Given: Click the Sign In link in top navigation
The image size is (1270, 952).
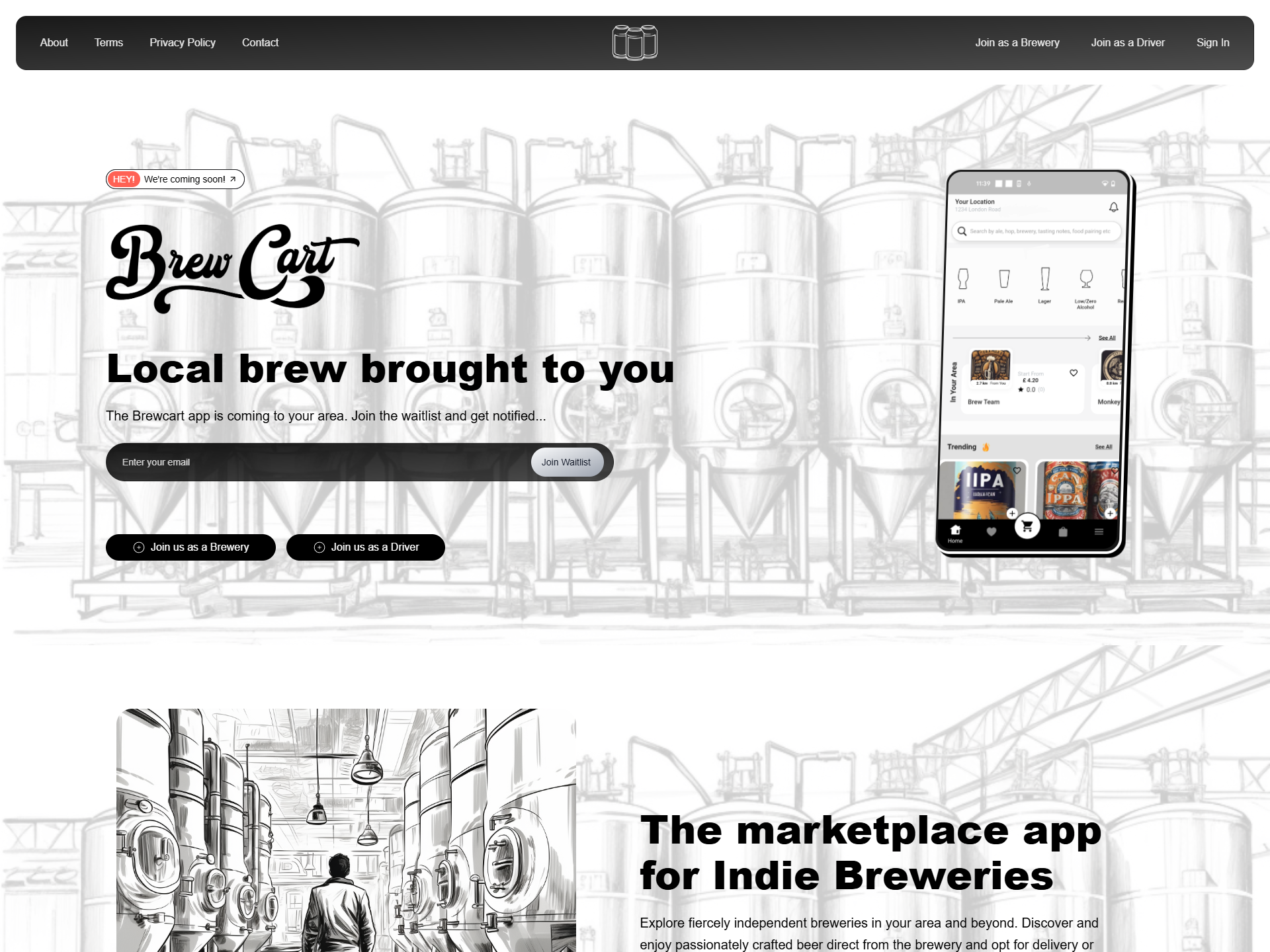Looking at the screenshot, I should (1213, 42).
